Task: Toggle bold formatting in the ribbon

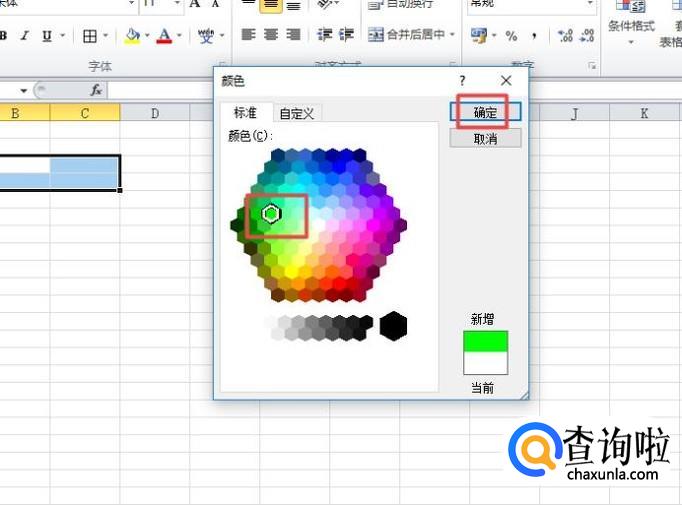Action: click(x=4, y=36)
